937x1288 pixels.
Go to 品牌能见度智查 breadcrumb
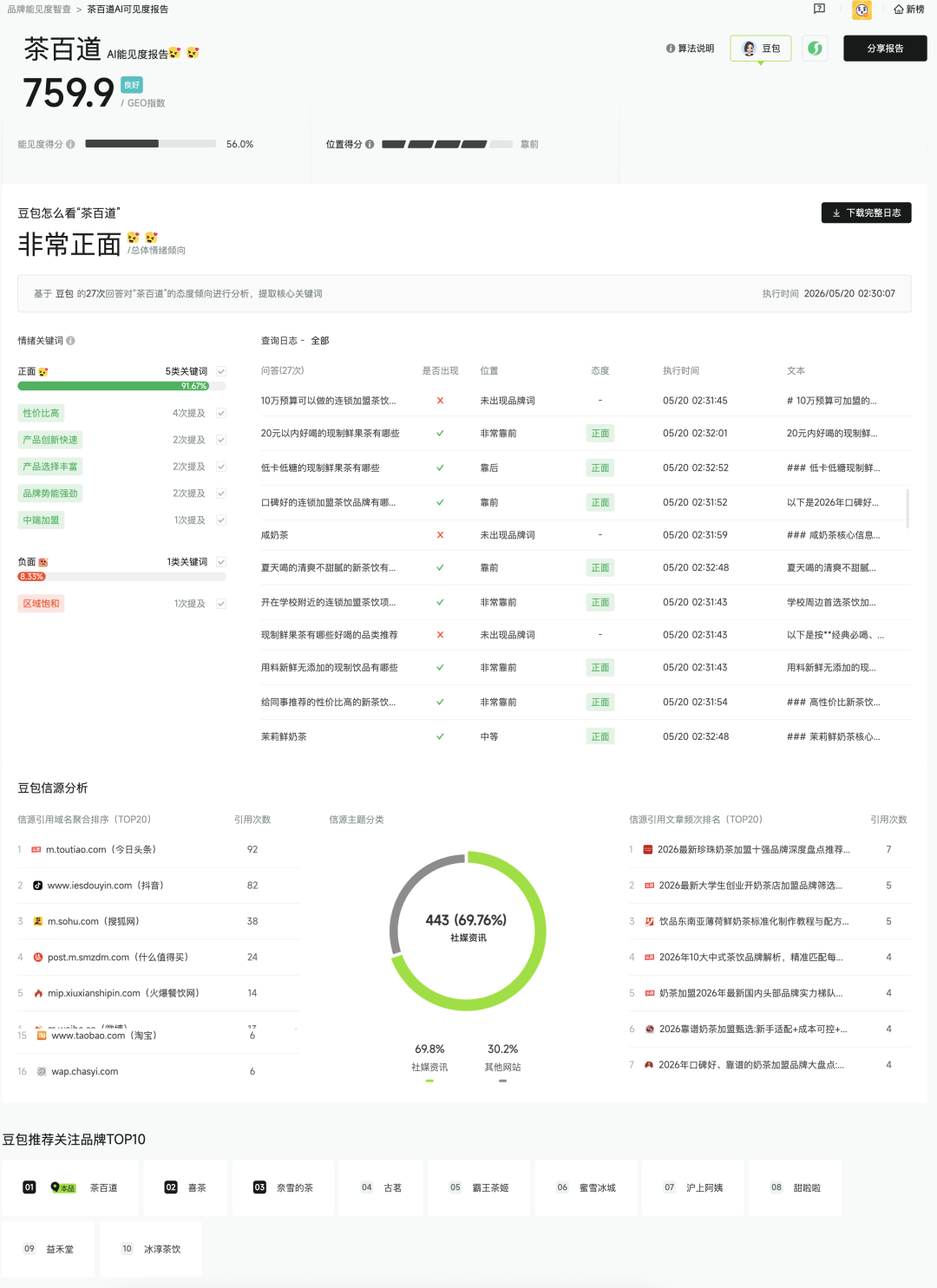(x=39, y=10)
